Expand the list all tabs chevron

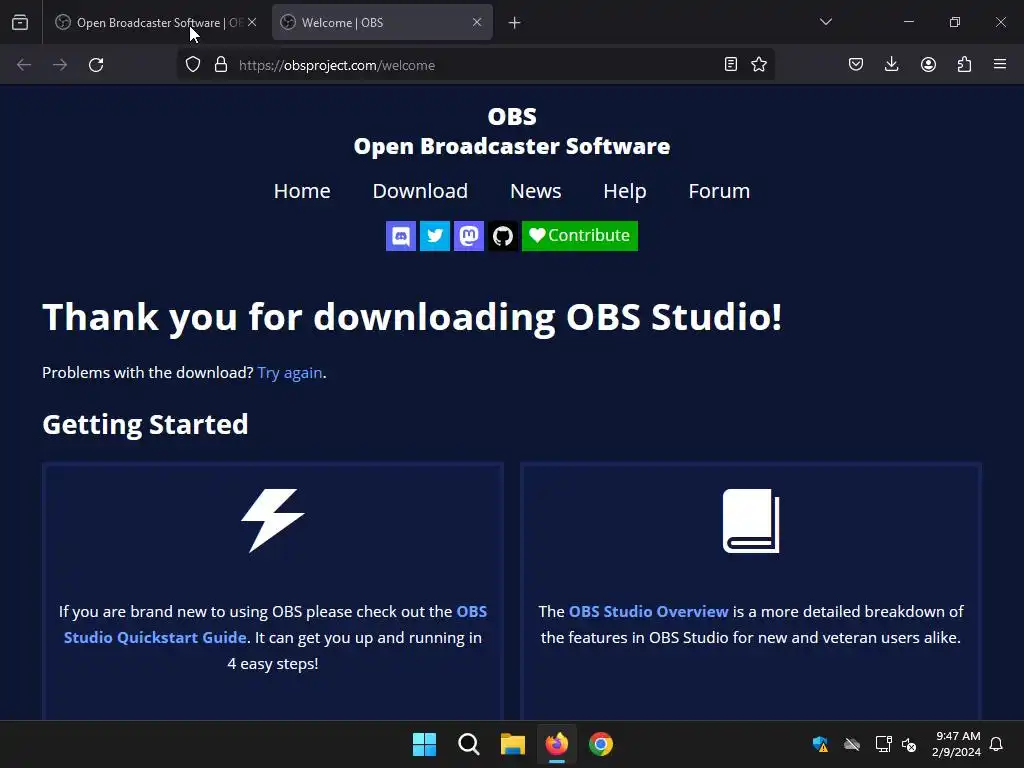(825, 22)
